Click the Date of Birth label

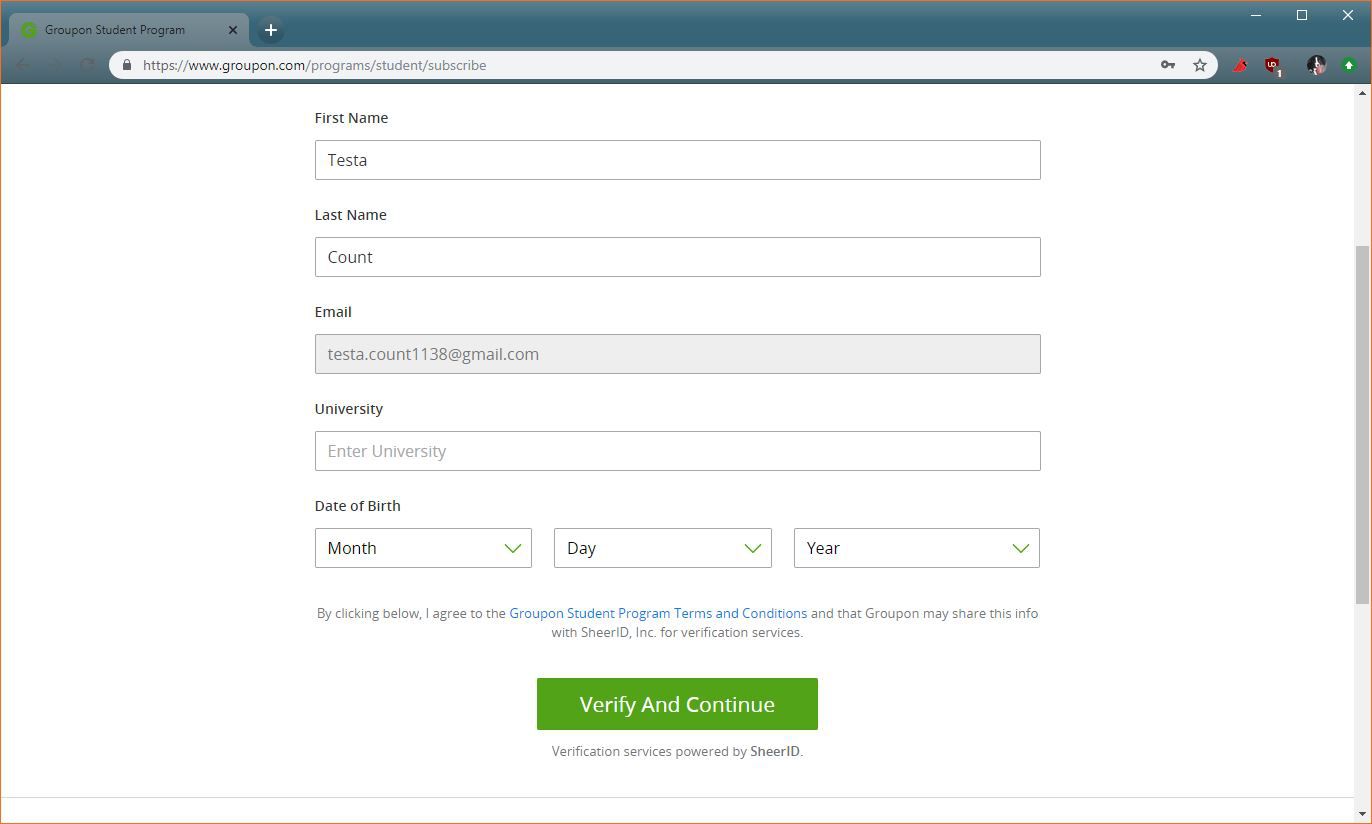pyautogui.click(x=357, y=506)
